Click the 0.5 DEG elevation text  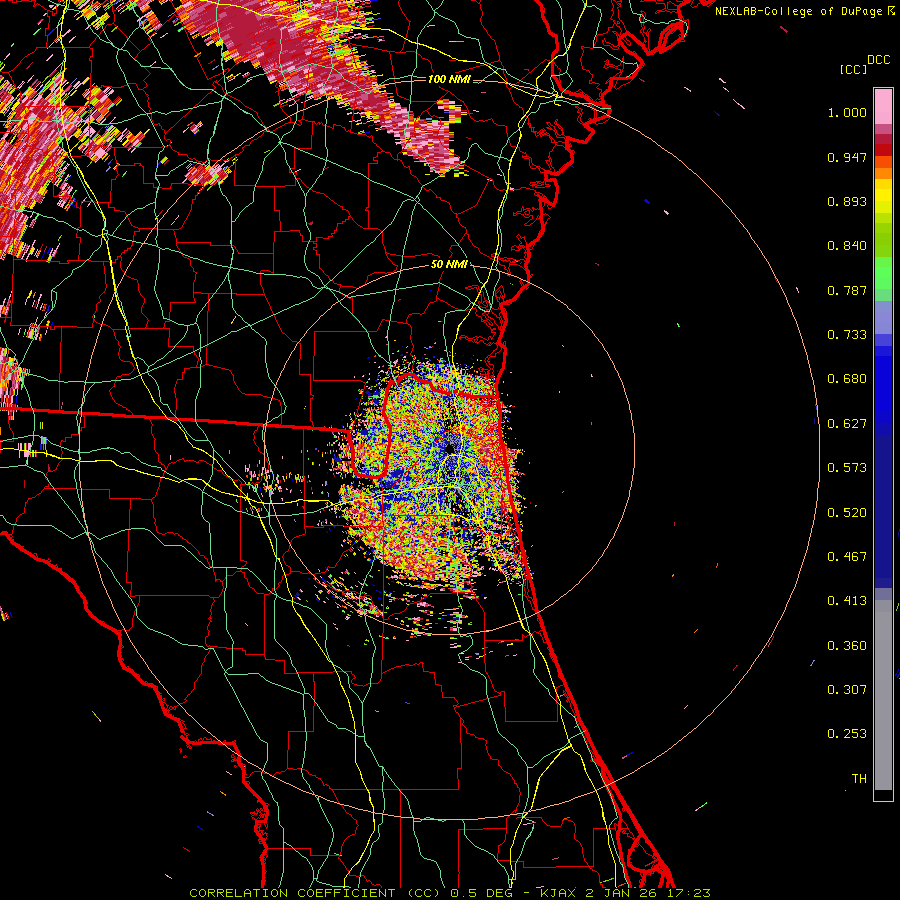click(480, 893)
